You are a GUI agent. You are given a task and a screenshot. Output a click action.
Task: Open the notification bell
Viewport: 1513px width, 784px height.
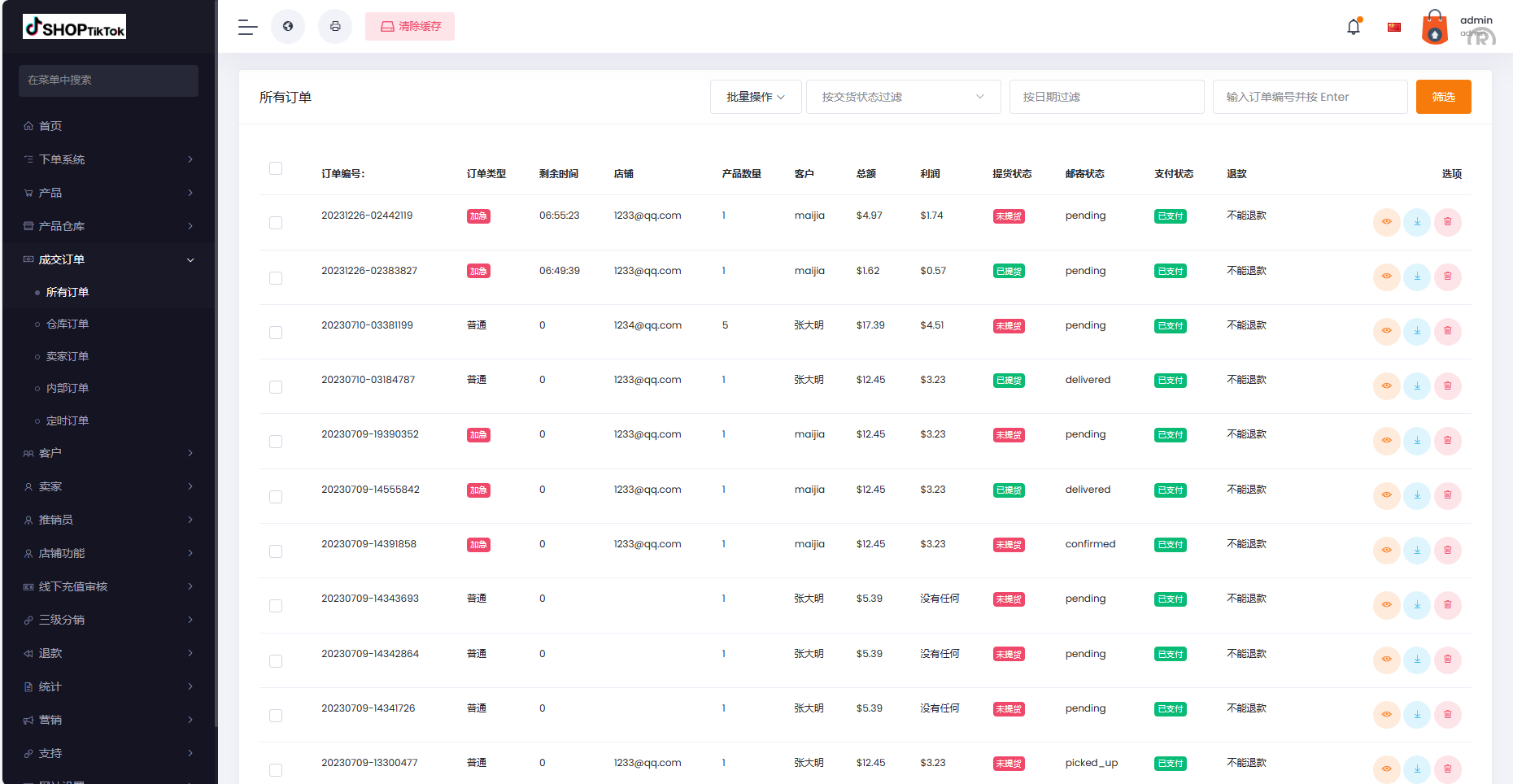[x=1352, y=26]
